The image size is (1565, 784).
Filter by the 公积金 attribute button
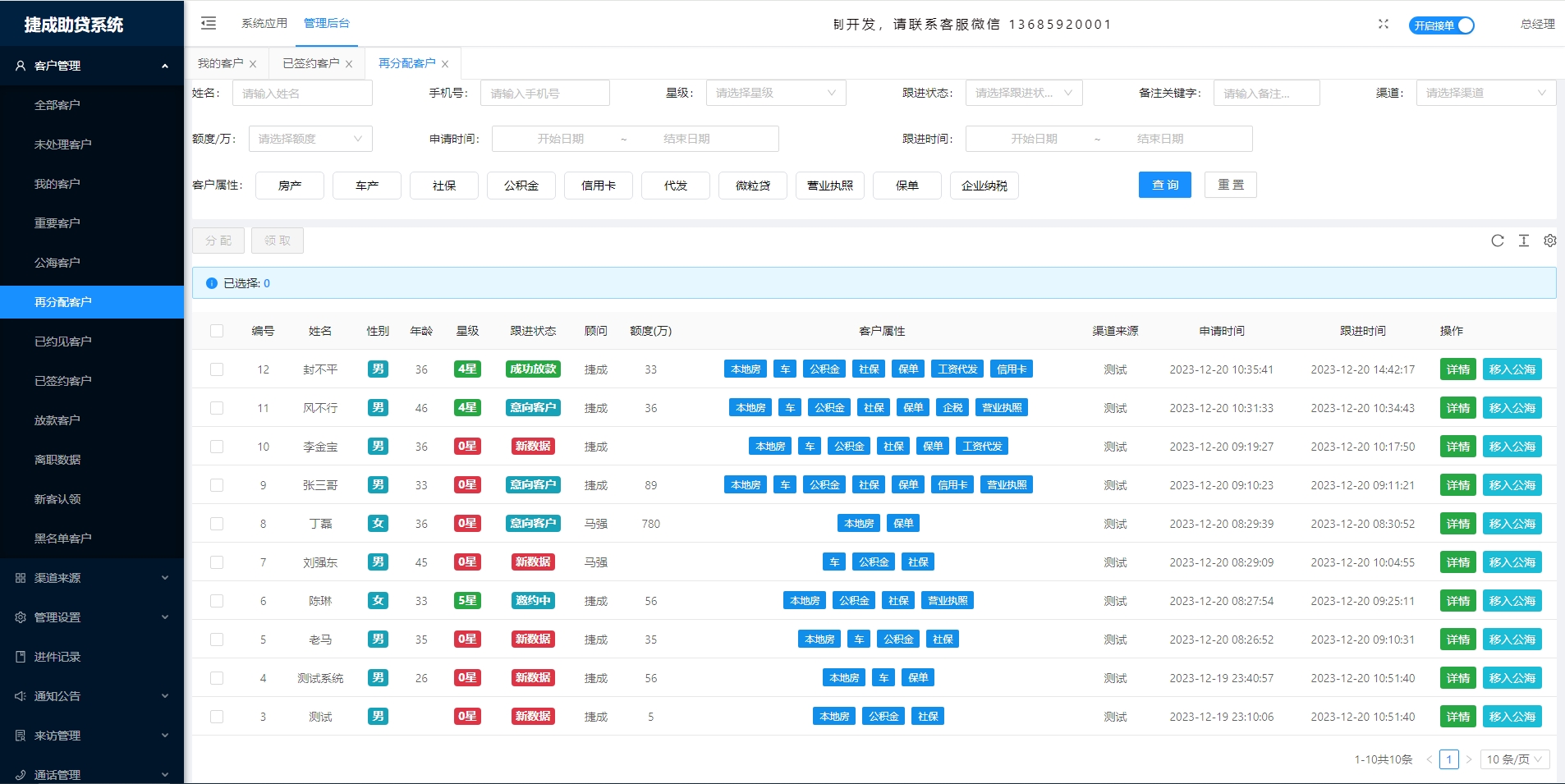[x=521, y=186]
